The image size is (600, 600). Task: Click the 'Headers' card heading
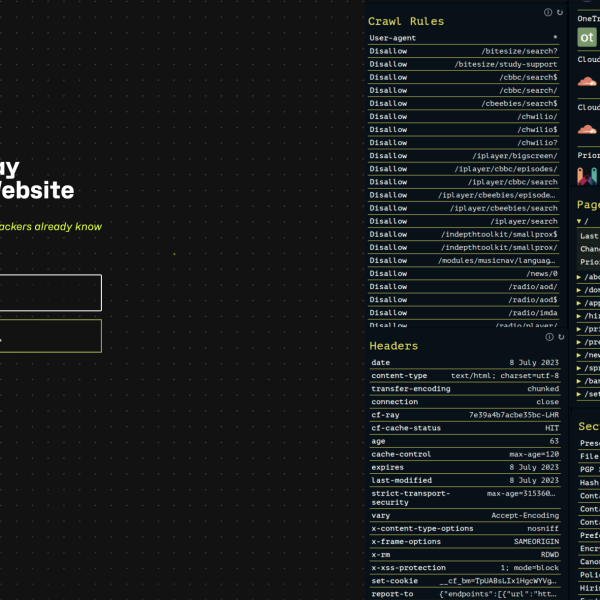[393, 346]
